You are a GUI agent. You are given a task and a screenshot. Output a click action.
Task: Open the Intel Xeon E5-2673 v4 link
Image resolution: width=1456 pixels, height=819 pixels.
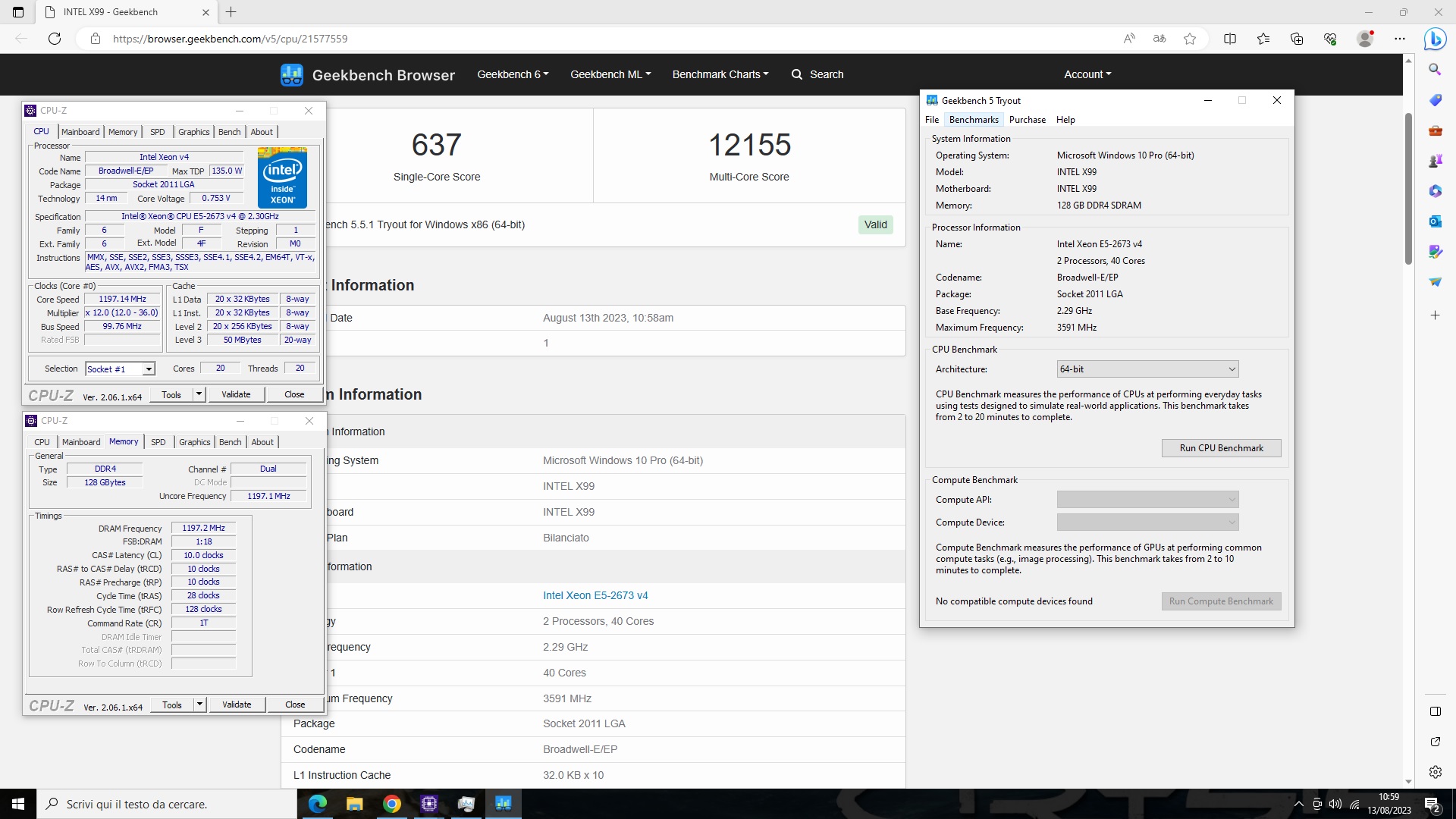595,595
